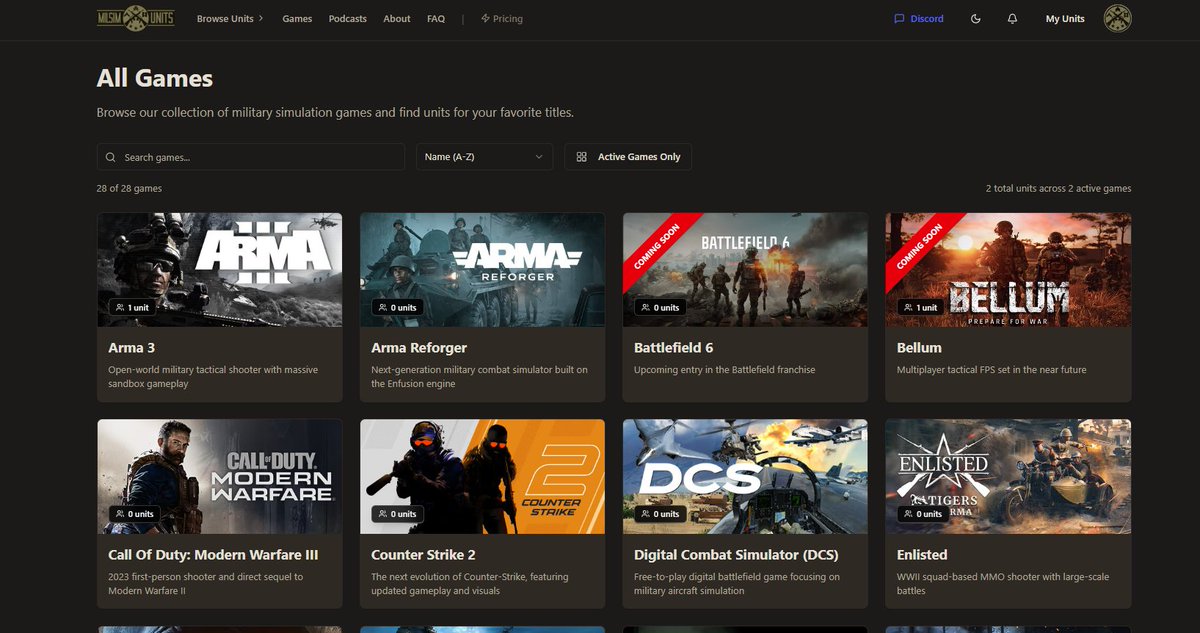This screenshot has height=633, width=1200.
Task: Open the Pricing page
Action: click(x=501, y=19)
